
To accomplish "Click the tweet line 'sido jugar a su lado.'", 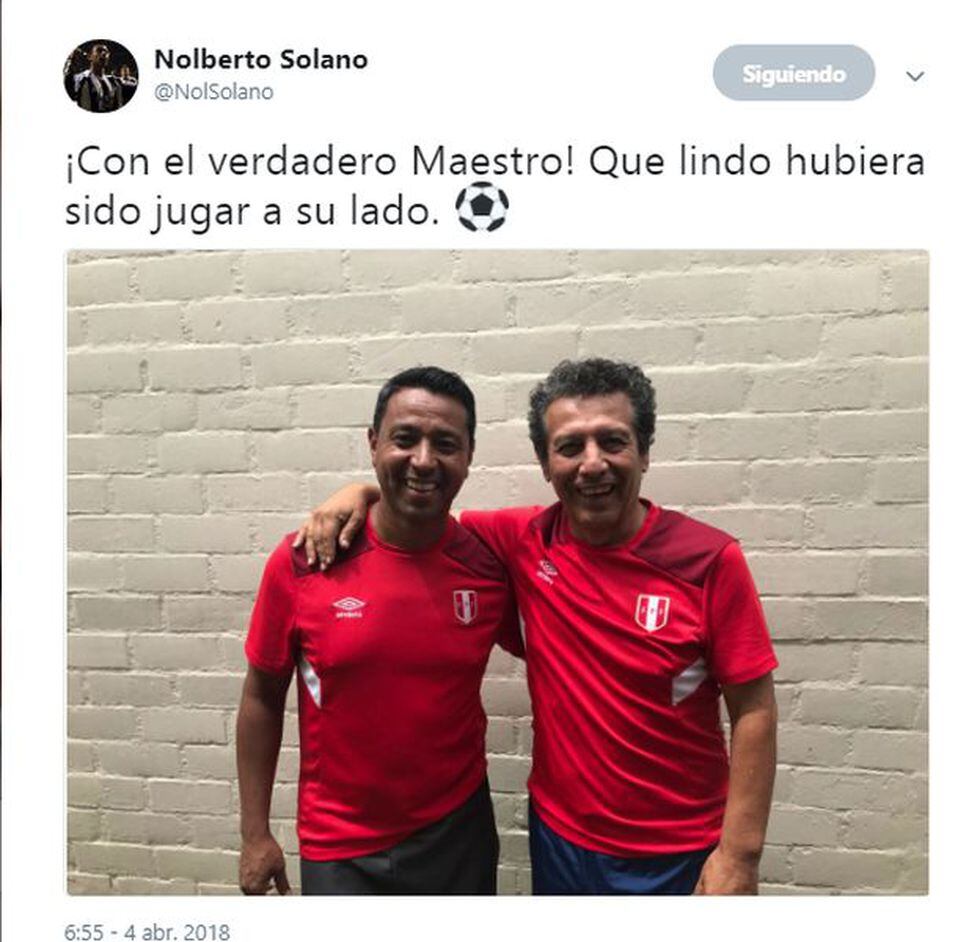I will [x=251, y=213].
